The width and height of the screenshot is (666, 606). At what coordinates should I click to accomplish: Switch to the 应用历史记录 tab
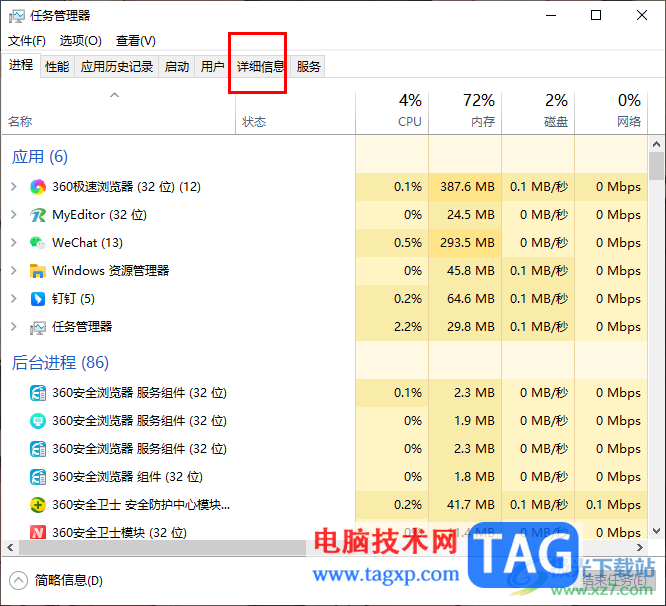coord(117,67)
